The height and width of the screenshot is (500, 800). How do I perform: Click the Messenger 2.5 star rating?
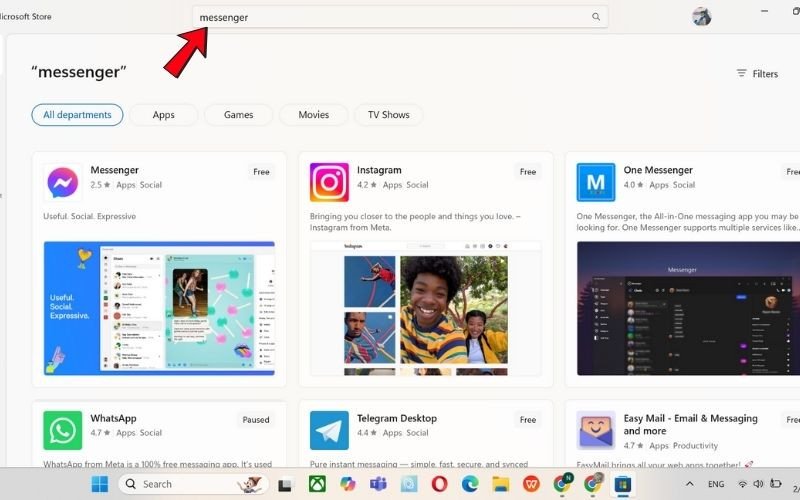pos(100,185)
